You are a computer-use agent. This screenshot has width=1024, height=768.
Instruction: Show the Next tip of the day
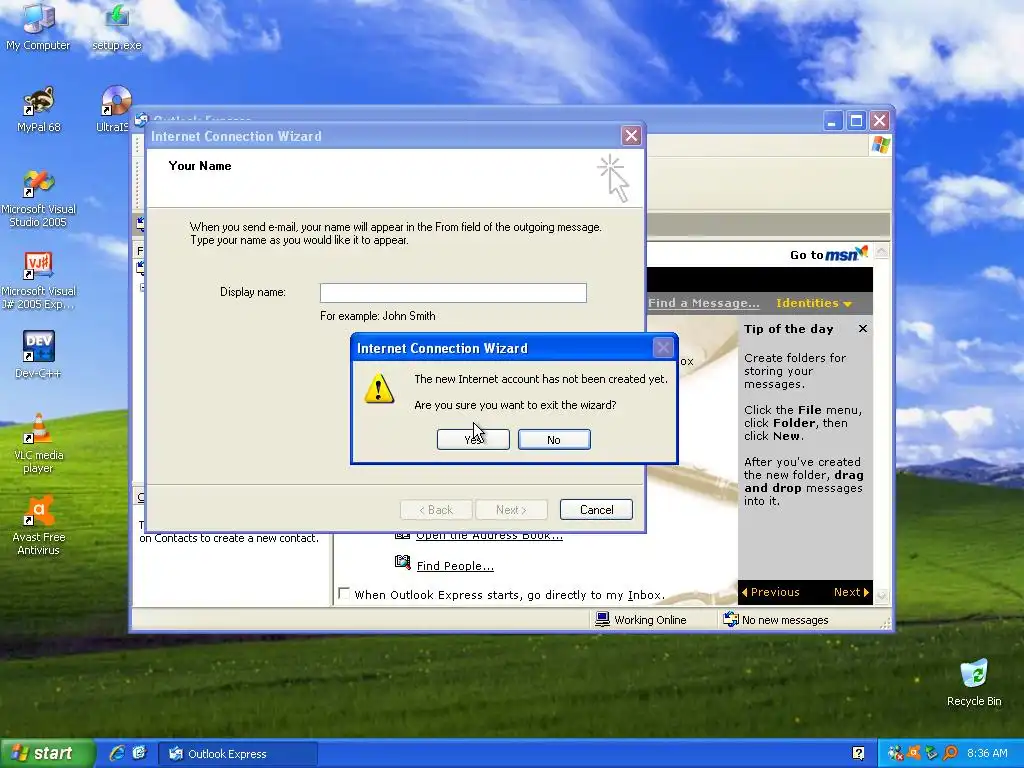pyautogui.click(x=852, y=592)
